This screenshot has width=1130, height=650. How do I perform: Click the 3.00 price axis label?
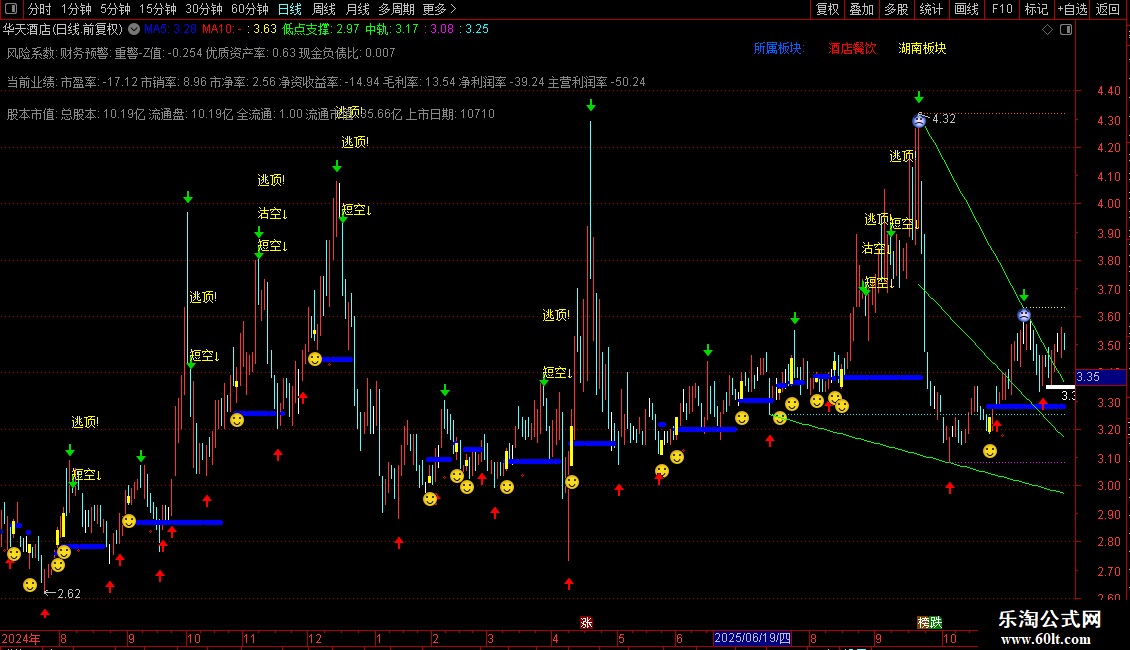coord(1109,486)
